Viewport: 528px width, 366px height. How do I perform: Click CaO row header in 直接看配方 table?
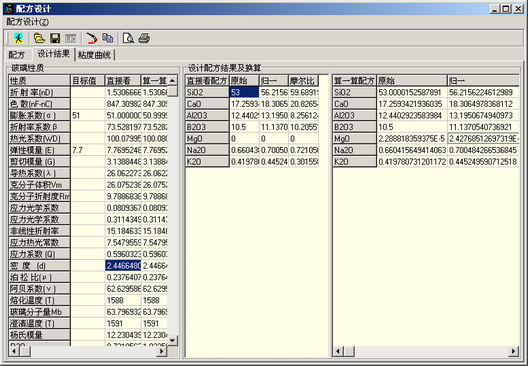point(207,104)
